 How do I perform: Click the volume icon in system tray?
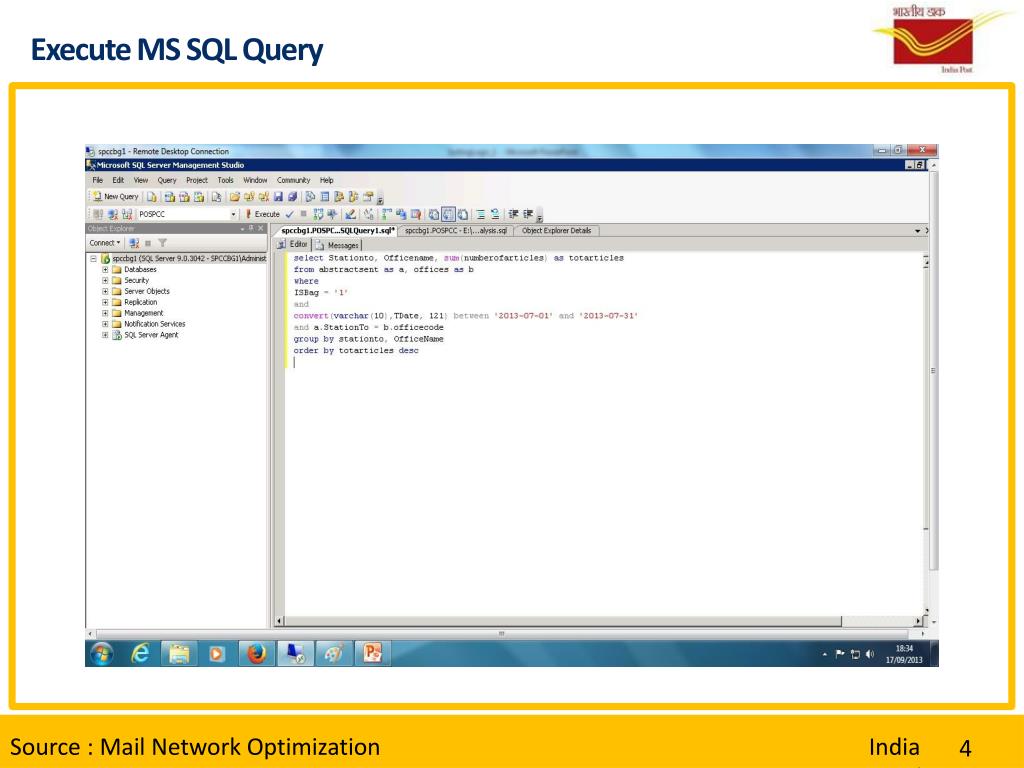[870, 654]
